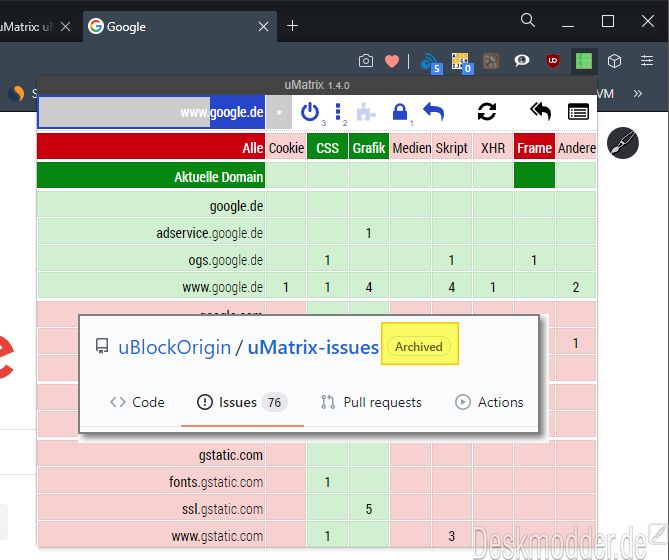
Task: Click the feed extension icon with badge 5
Action: (x=431, y=63)
